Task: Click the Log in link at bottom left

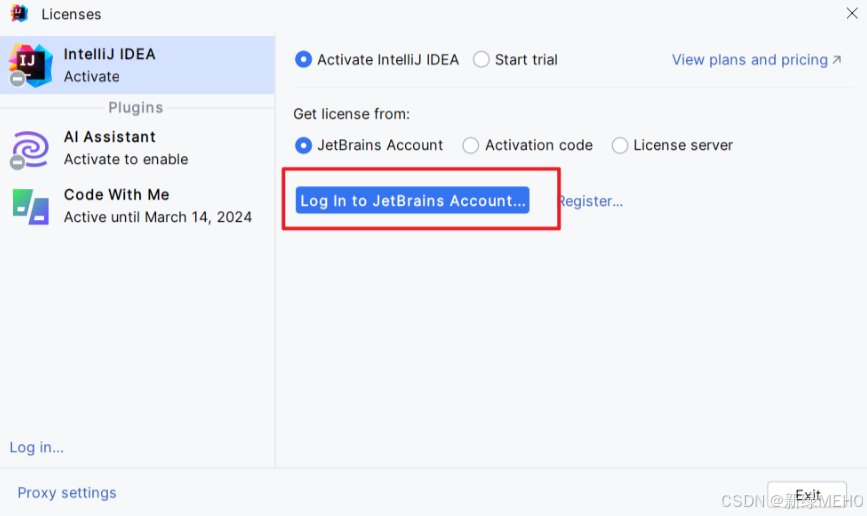Action: pyautogui.click(x=36, y=447)
